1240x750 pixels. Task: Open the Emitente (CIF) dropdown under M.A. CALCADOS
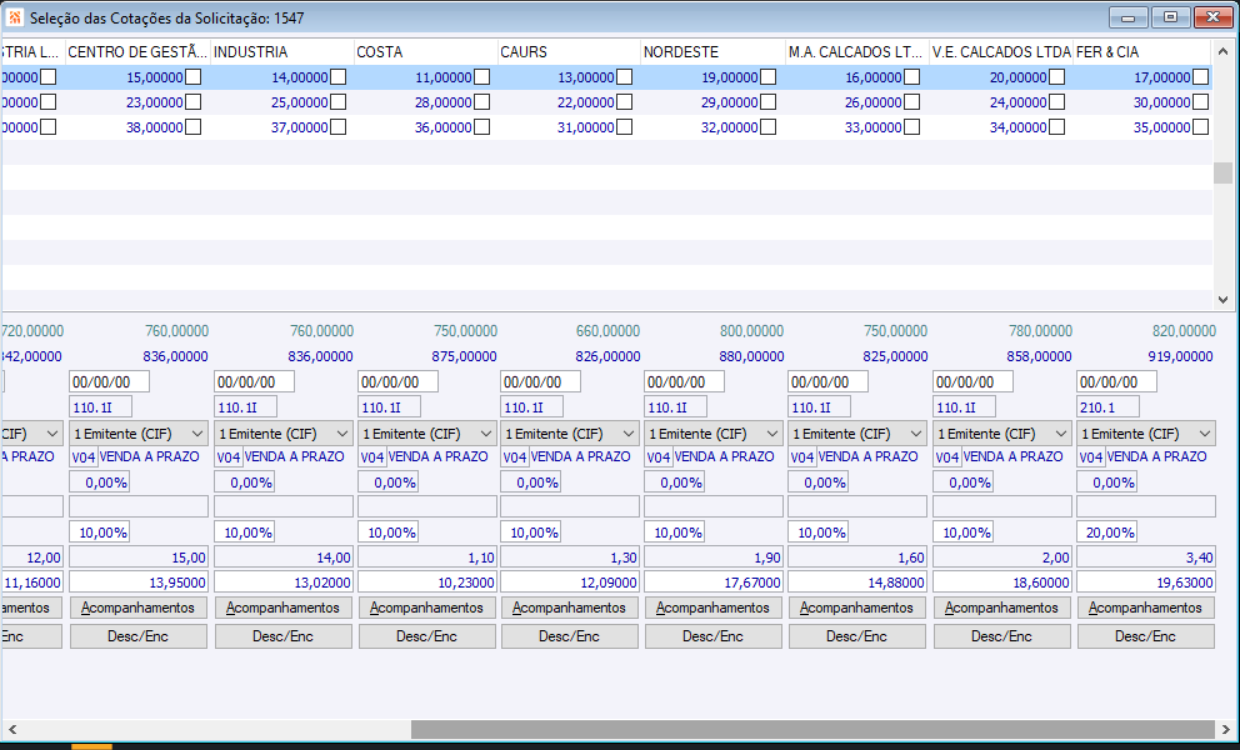coord(858,433)
